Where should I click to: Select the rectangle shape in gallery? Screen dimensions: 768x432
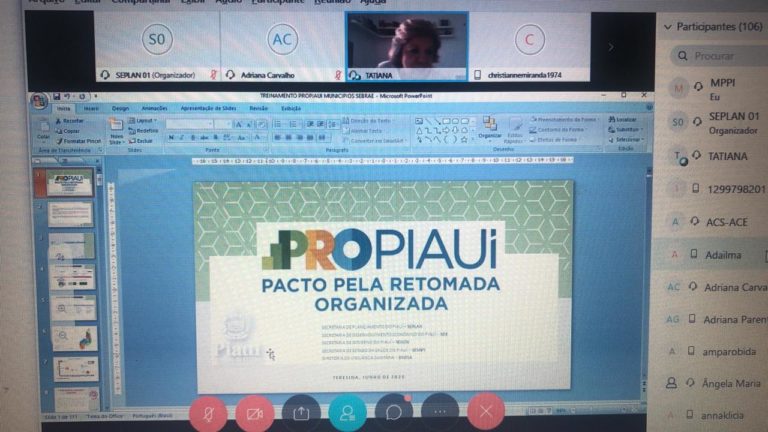point(446,120)
